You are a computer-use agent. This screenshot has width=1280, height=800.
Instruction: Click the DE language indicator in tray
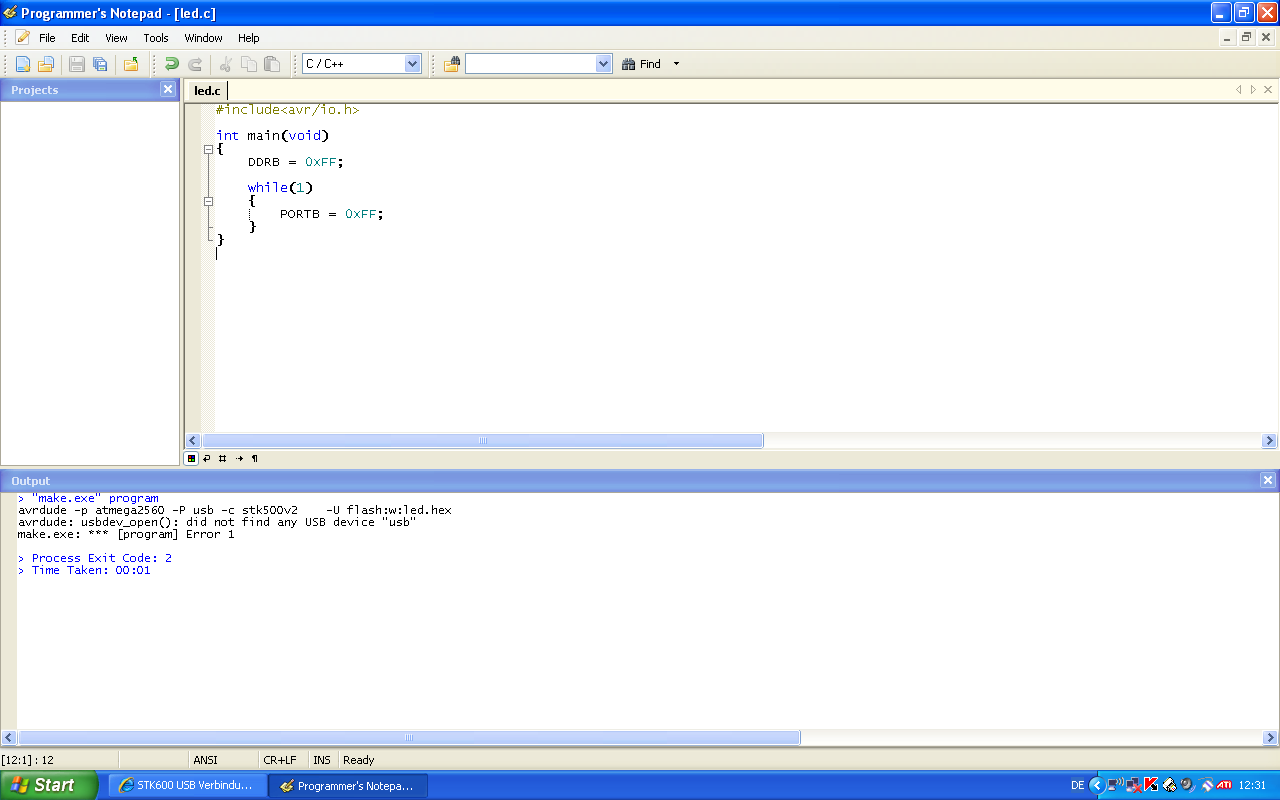[x=1077, y=786]
